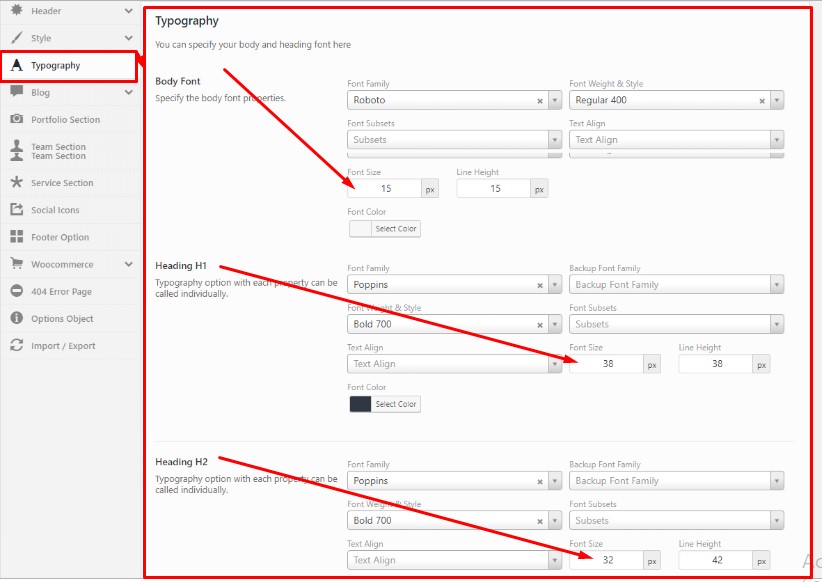Click Select Color button for Heading H1
822x582 pixels.
pos(395,404)
